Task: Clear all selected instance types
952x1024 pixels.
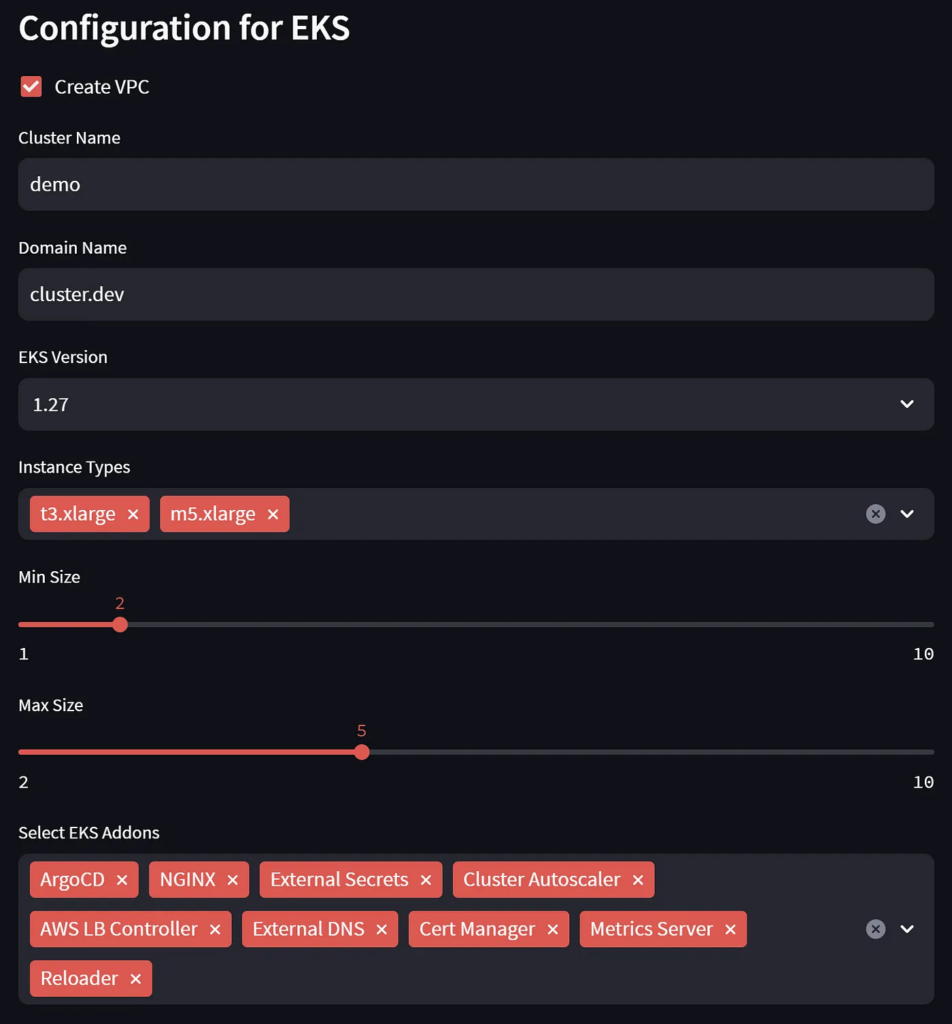Action: point(875,513)
